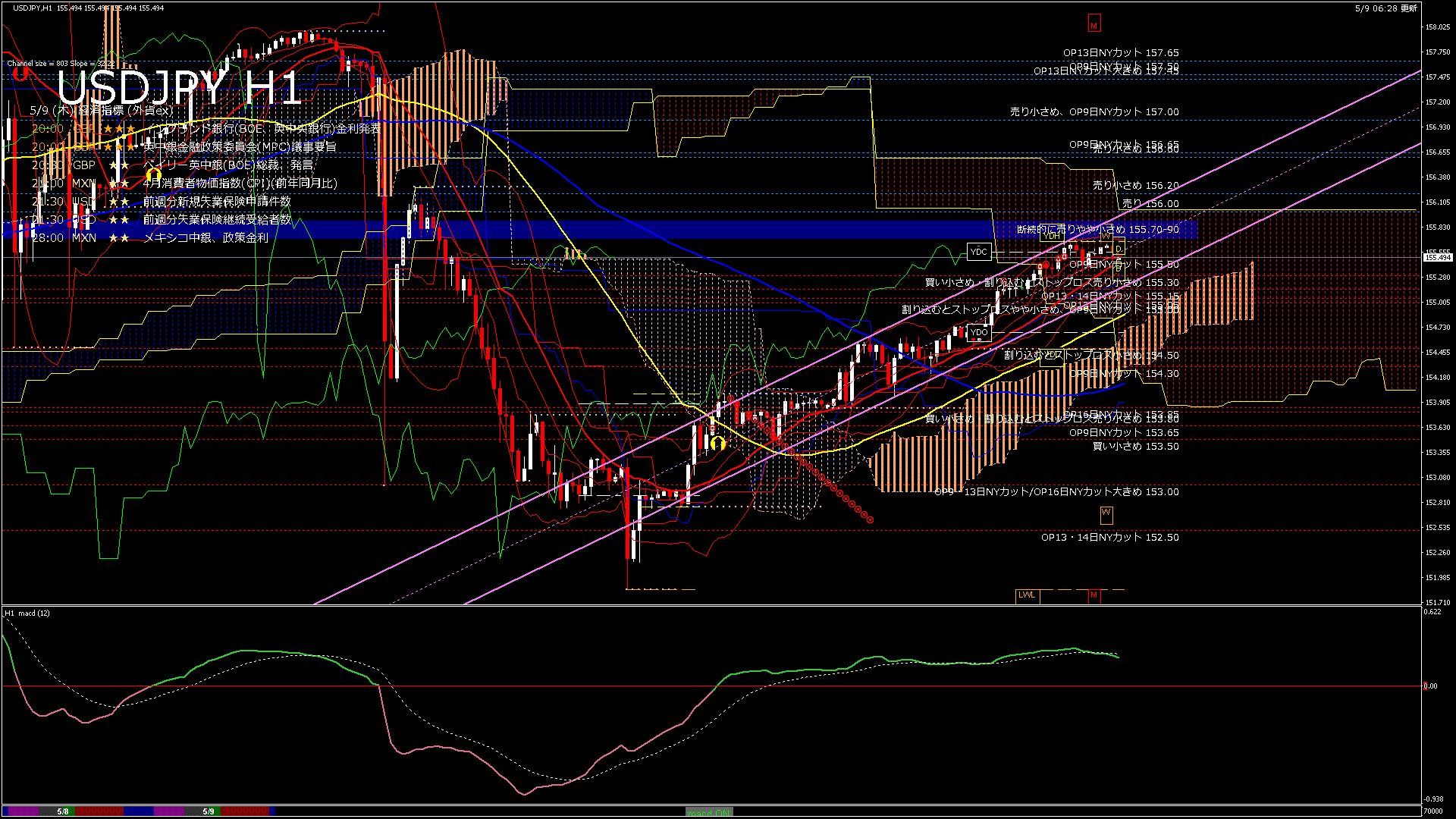
Task: Select the YDH yellow level label
Action: click(1052, 236)
